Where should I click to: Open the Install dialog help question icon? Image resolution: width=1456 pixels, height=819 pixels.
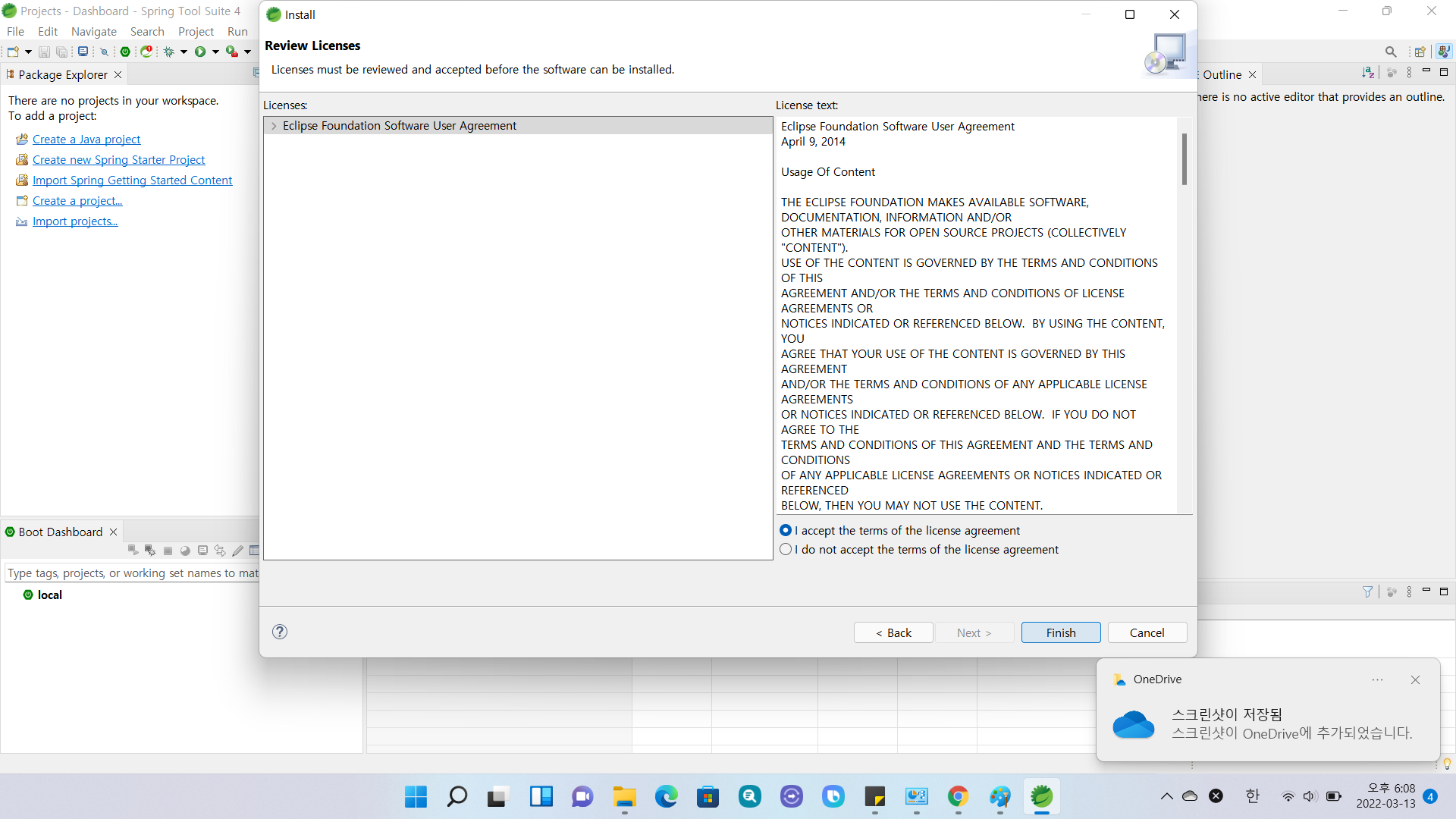[280, 632]
